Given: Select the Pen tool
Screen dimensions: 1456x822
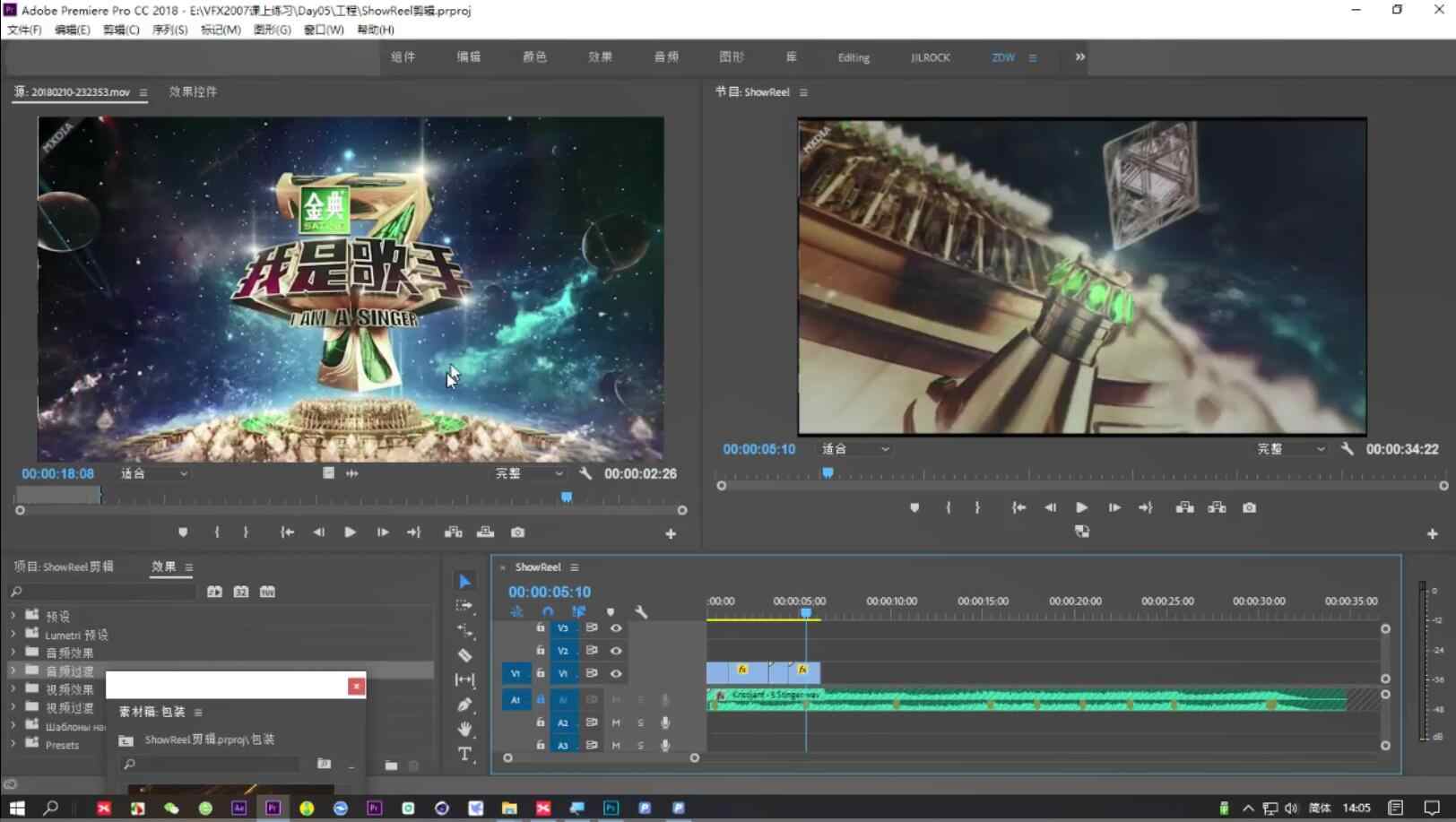Looking at the screenshot, I should tap(464, 705).
